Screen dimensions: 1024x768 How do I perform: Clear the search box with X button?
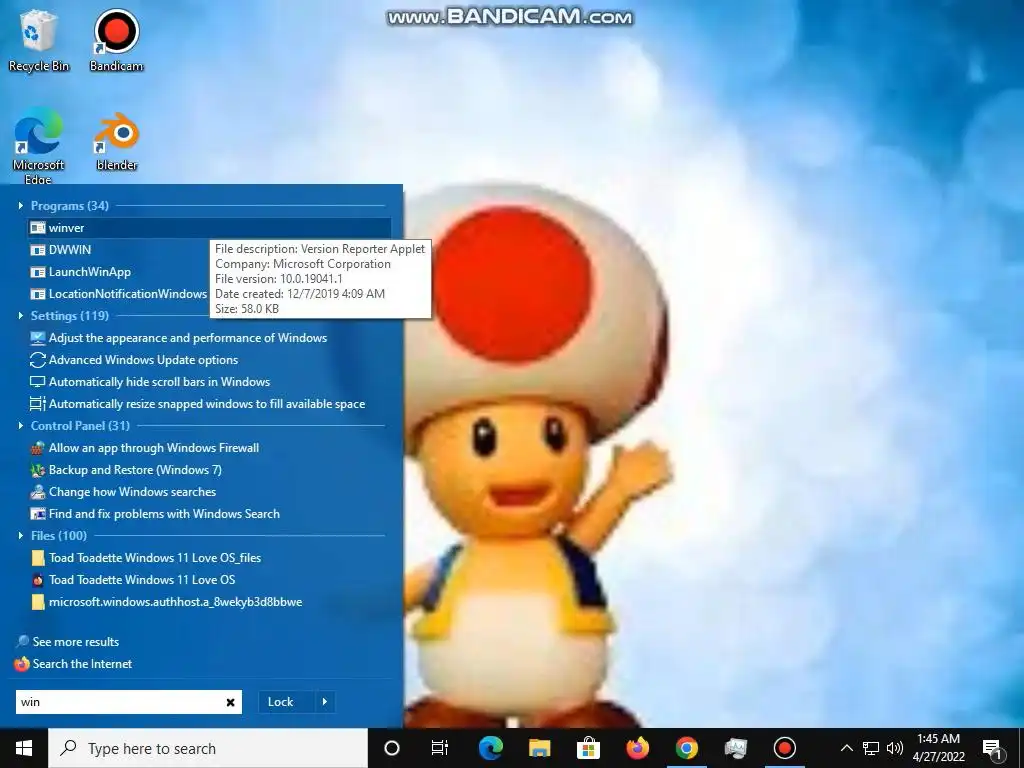(x=230, y=702)
